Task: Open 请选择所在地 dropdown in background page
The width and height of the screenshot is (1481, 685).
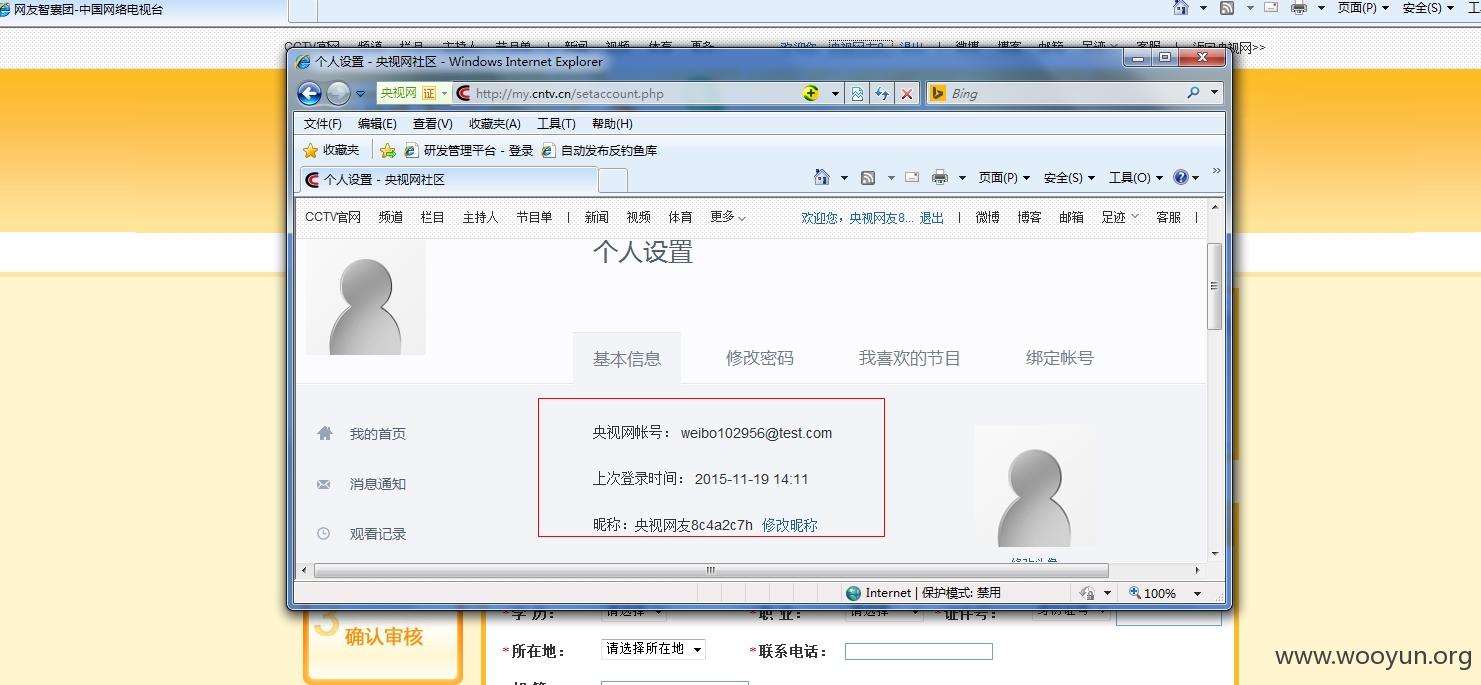Action: click(x=653, y=649)
